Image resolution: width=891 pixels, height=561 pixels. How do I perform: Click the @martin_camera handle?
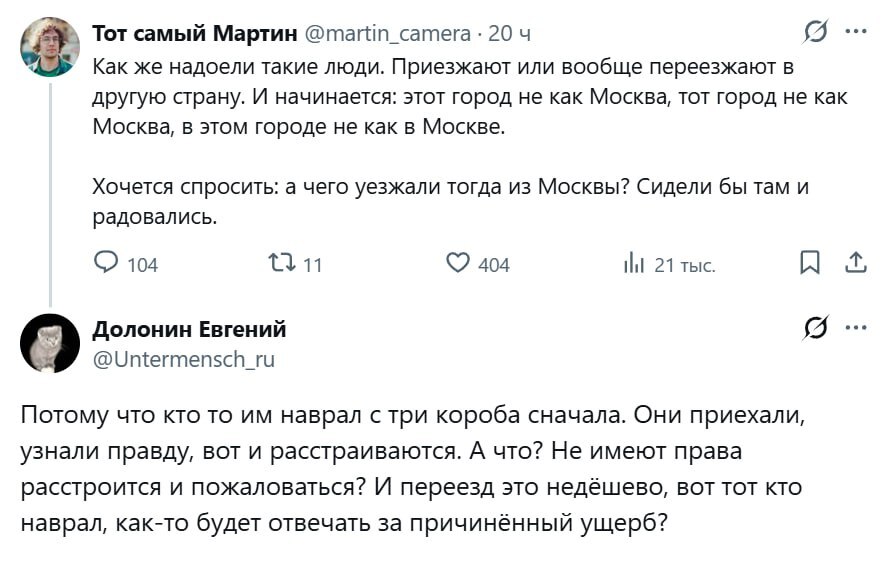[386, 34]
